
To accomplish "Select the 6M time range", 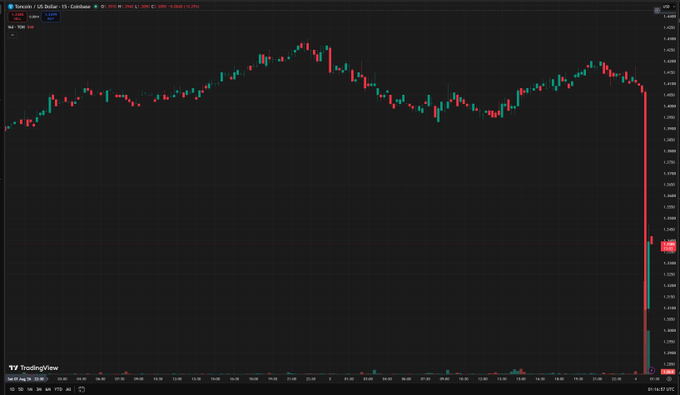I will [48, 389].
